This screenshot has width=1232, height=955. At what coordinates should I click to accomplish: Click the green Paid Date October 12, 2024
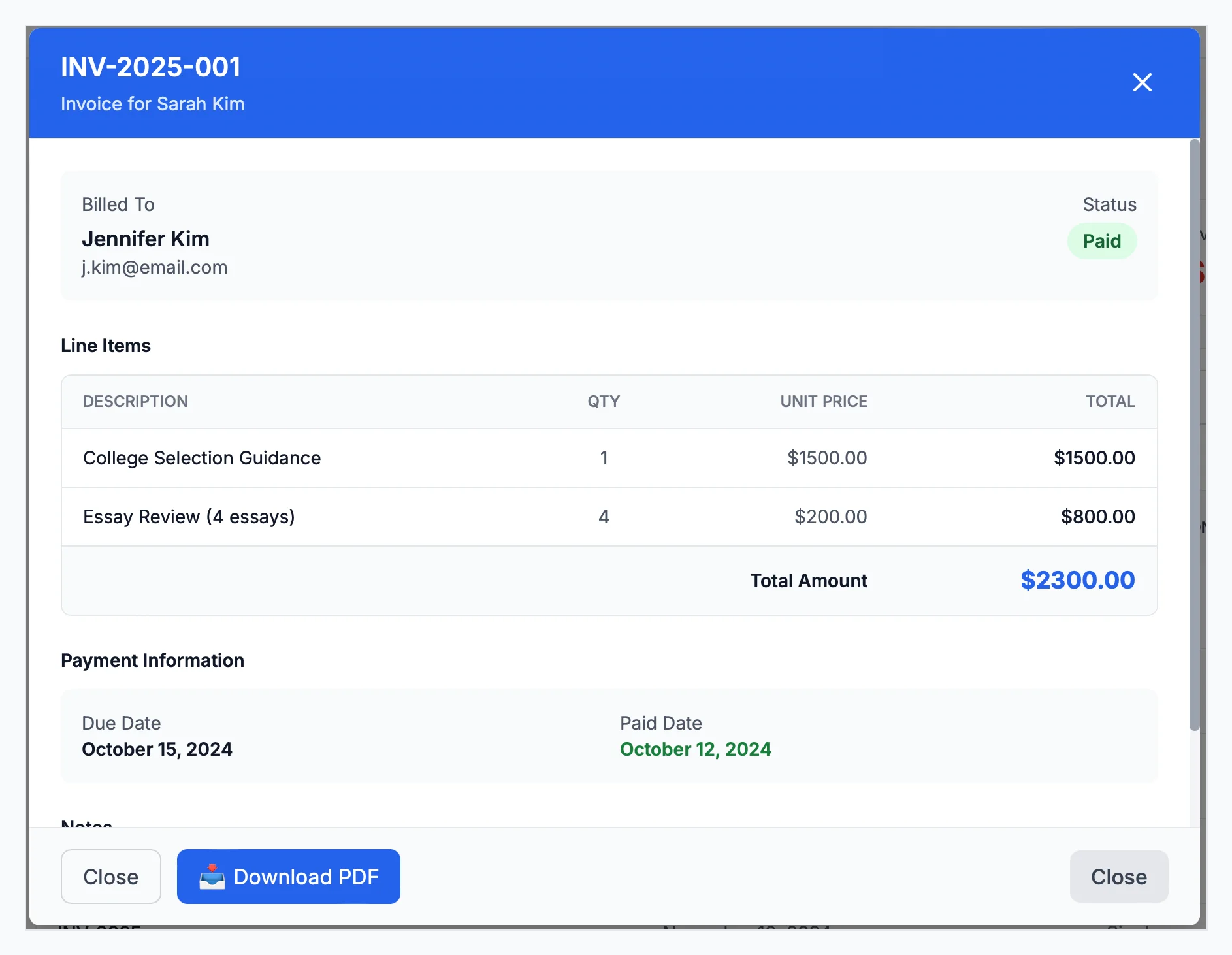pyautogui.click(x=695, y=749)
